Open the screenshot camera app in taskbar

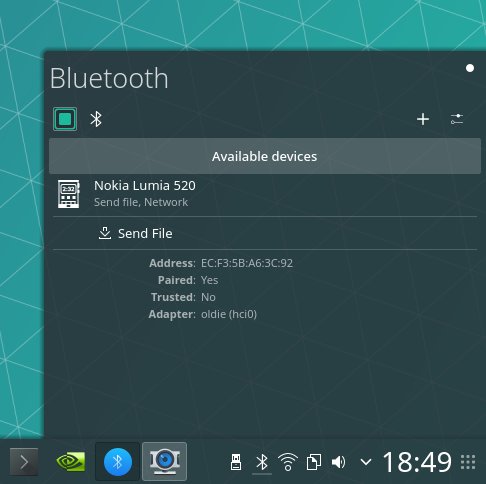pos(165,462)
